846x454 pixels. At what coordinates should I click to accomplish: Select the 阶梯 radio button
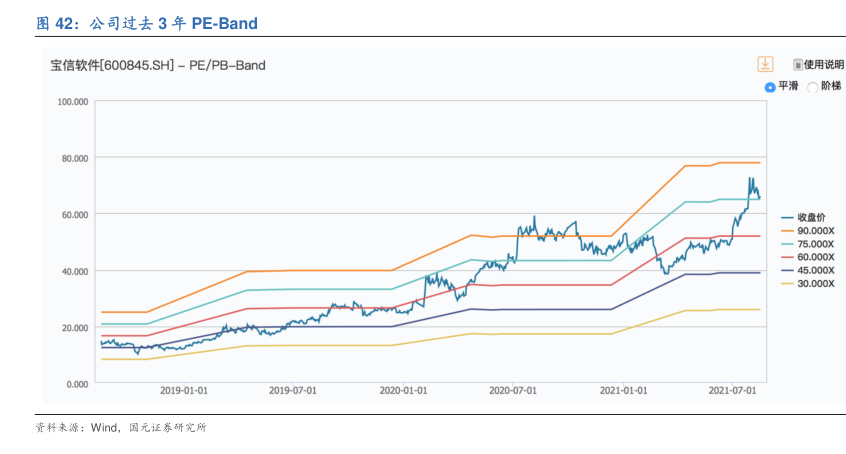812,87
